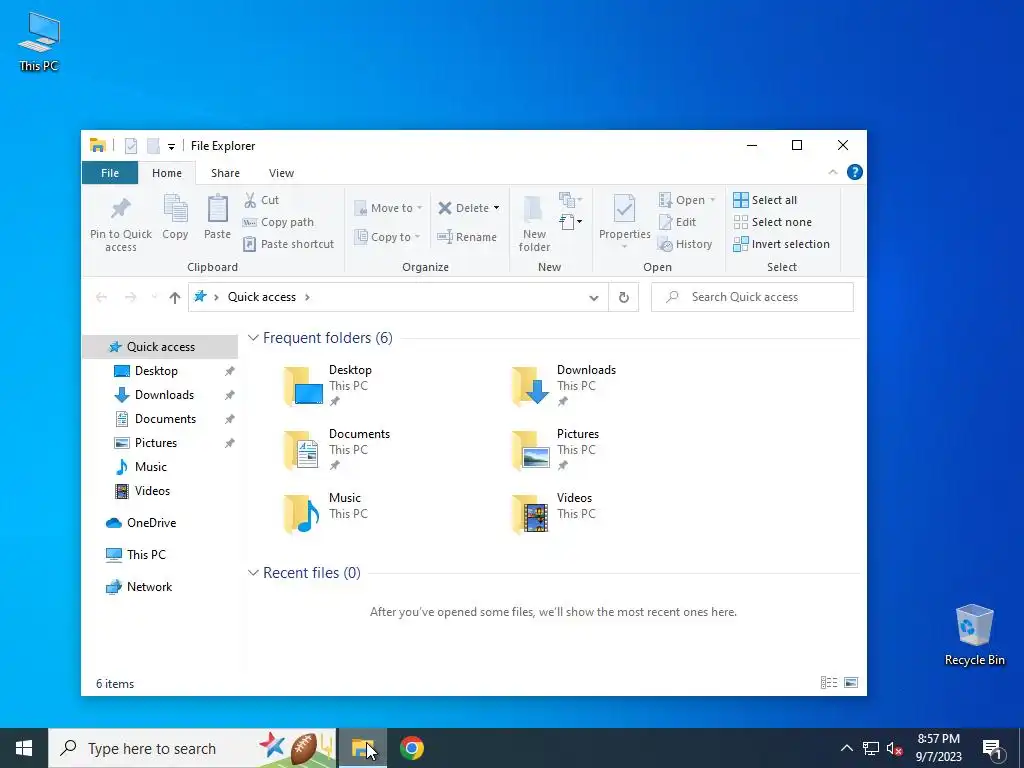Select the Downloads frequent folder icon
Image resolution: width=1024 pixels, height=768 pixels.
click(x=531, y=386)
